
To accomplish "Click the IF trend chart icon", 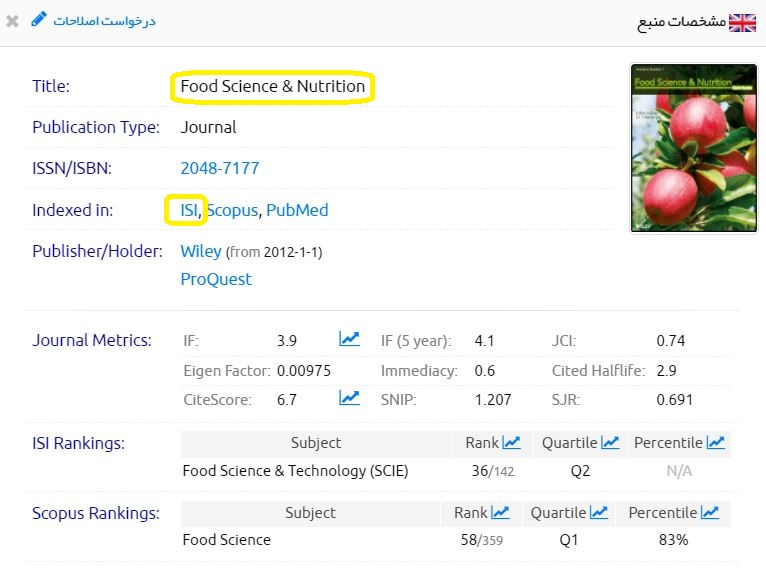I will [x=349, y=339].
